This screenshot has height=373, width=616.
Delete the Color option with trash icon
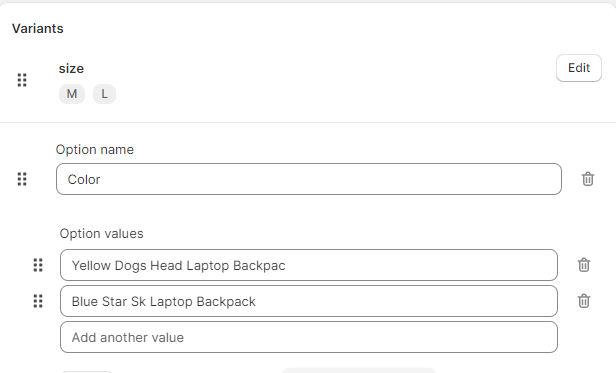(588, 179)
